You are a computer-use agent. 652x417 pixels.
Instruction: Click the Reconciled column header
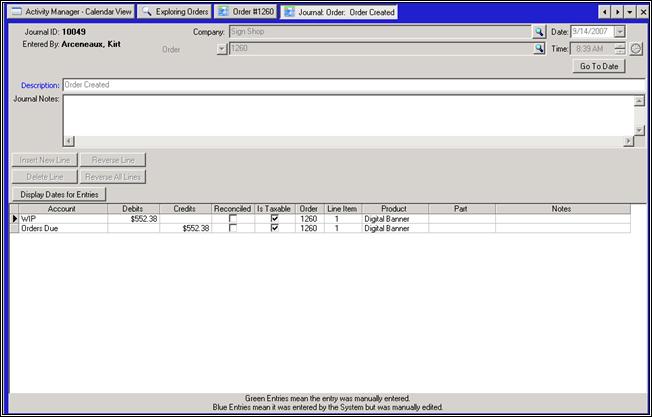click(233, 209)
